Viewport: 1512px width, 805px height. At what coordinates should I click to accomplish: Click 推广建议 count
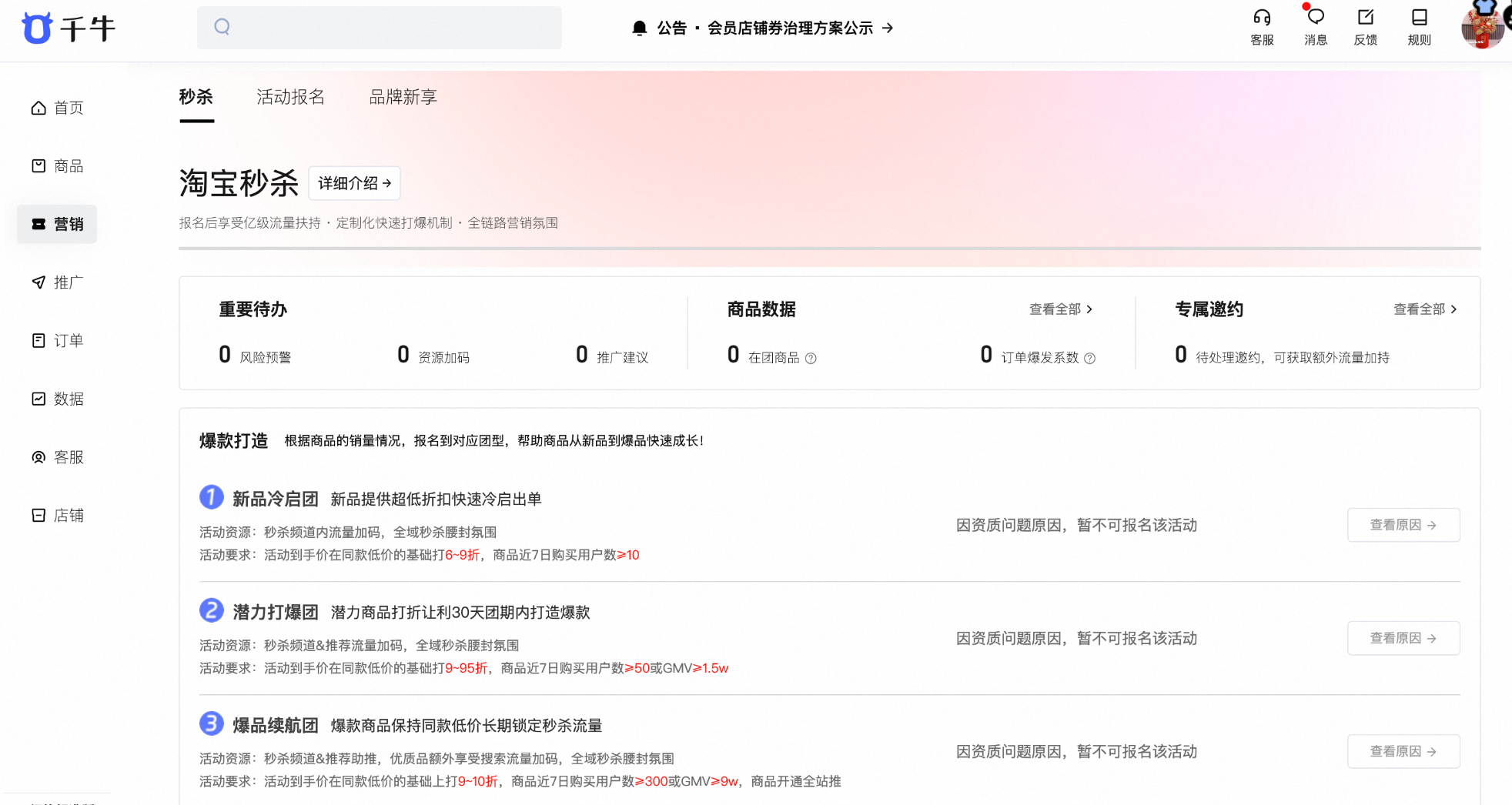point(582,355)
